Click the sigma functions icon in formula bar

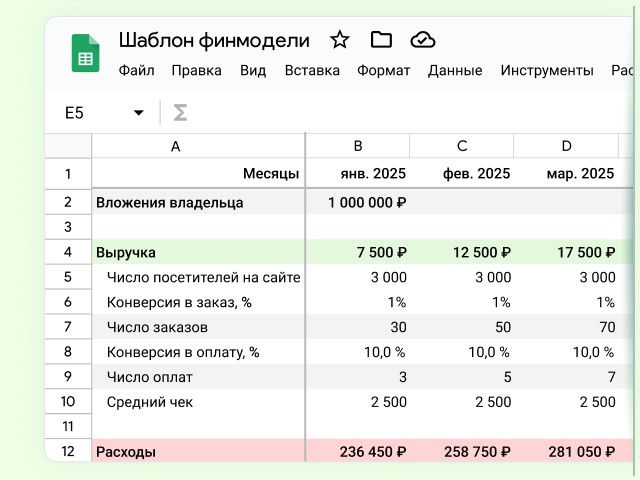point(180,113)
